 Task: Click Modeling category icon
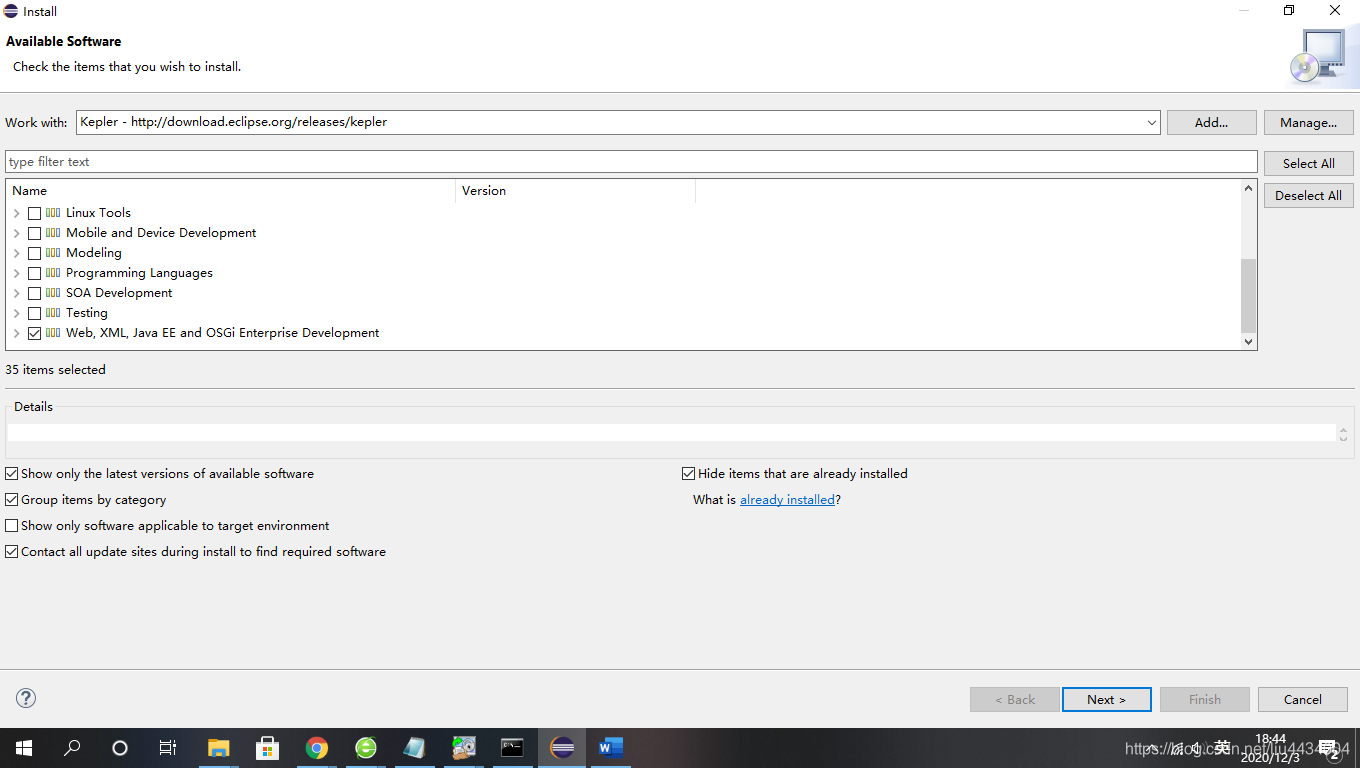(53, 252)
